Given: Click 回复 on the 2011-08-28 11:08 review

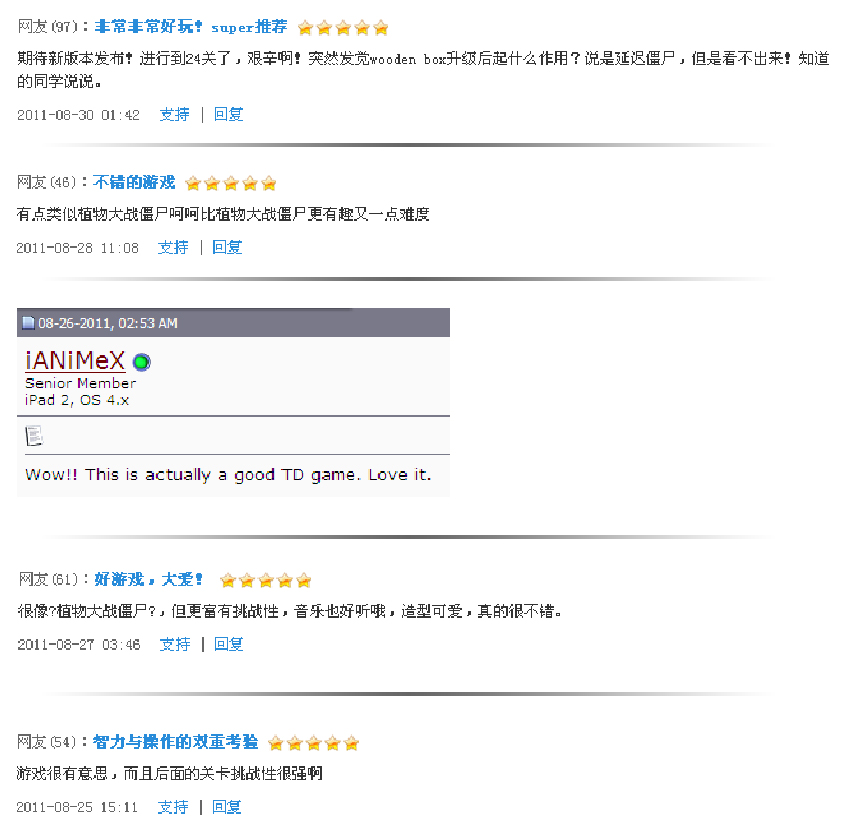Looking at the screenshot, I should [227, 247].
